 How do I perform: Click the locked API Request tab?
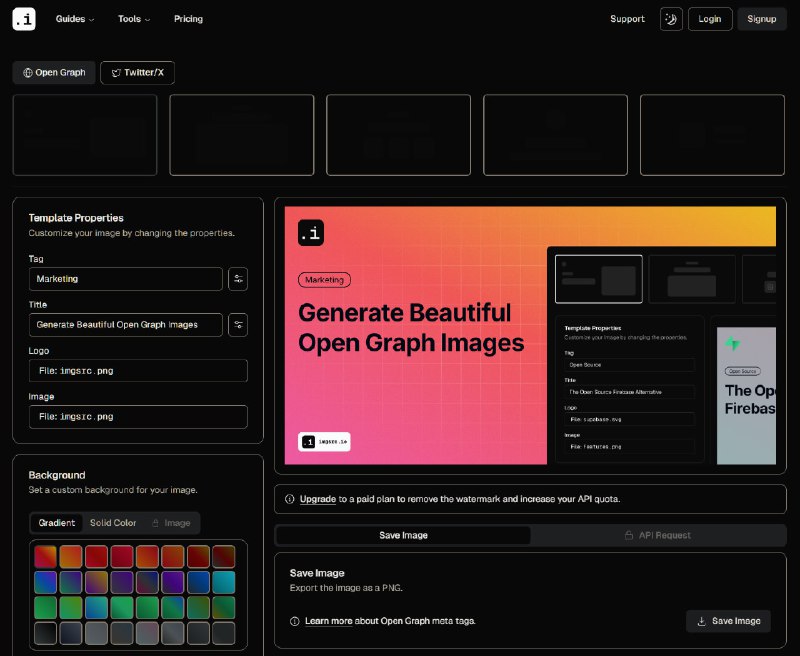click(657, 535)
